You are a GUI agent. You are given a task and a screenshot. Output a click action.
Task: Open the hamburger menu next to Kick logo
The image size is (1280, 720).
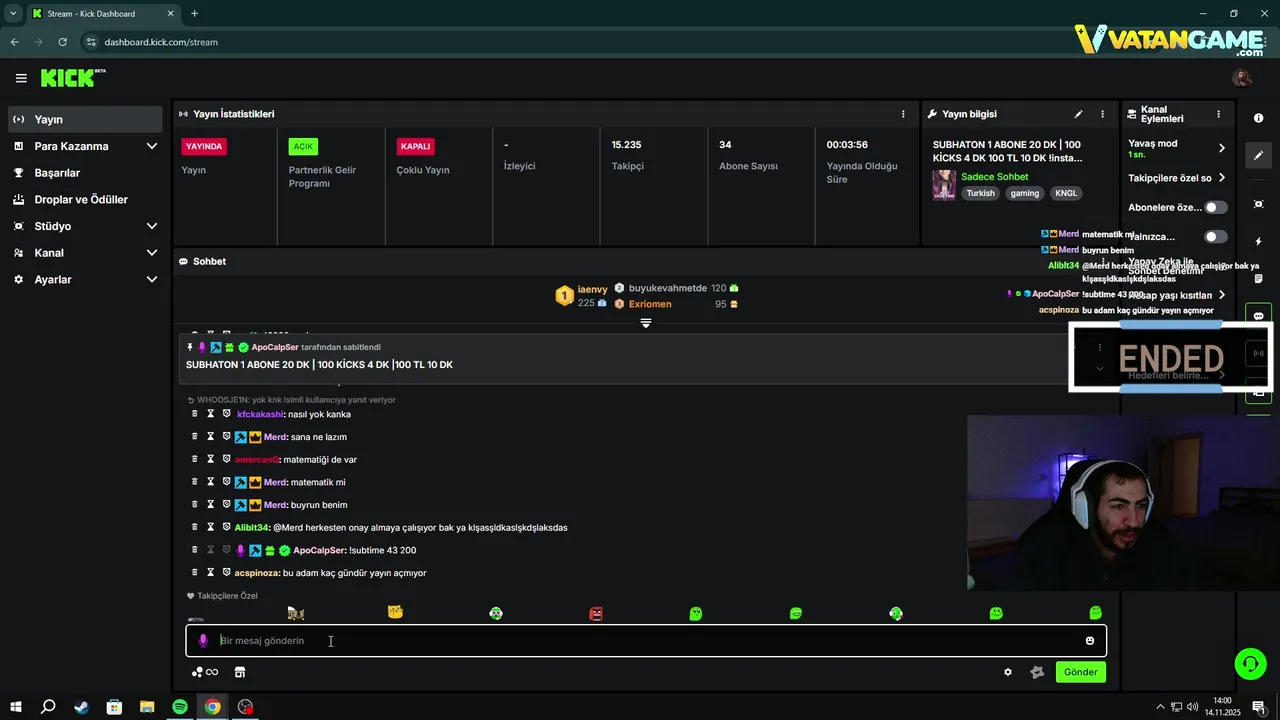(21, 78)
